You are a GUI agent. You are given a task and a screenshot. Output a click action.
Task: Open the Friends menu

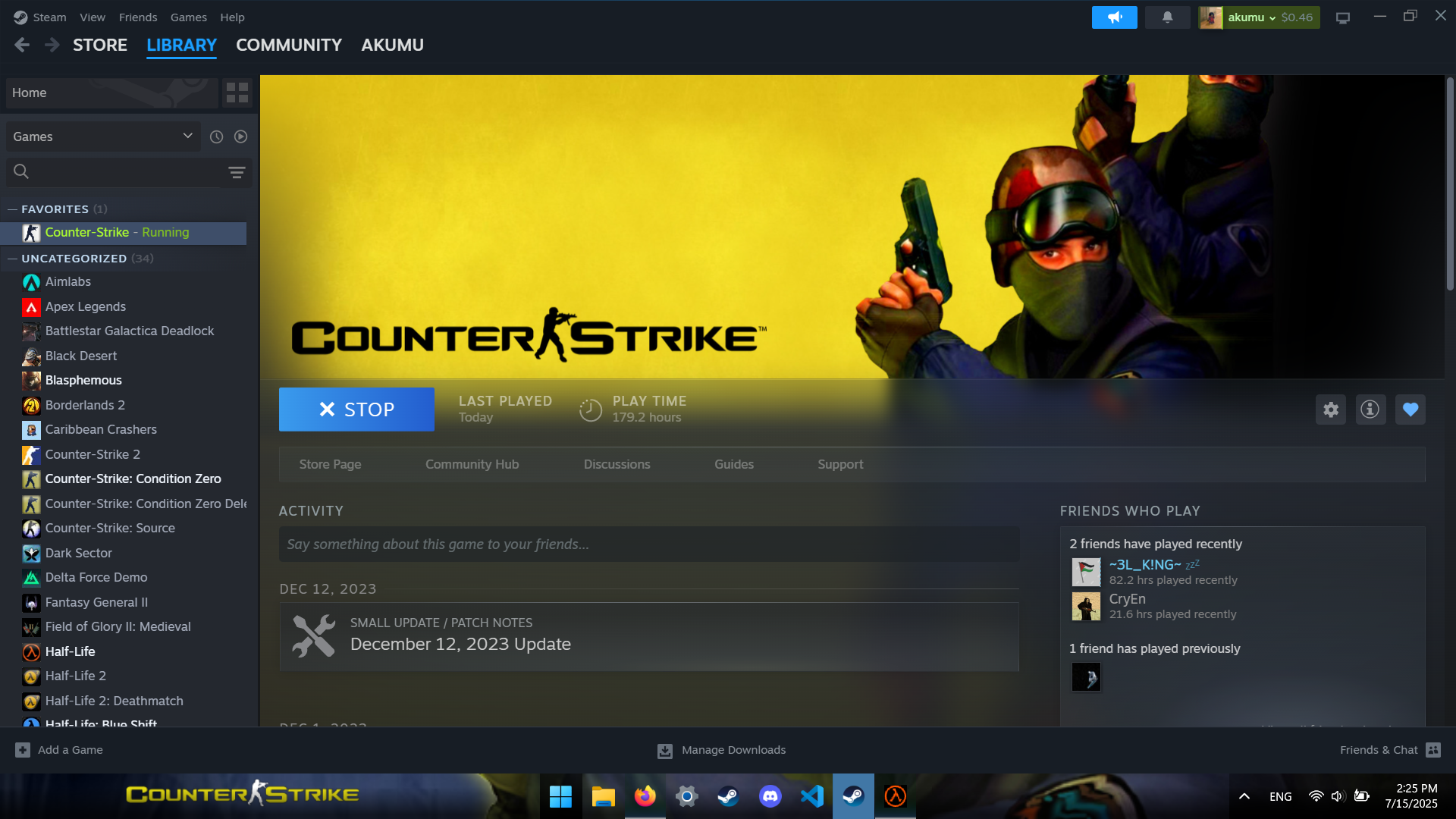point(138,17)
